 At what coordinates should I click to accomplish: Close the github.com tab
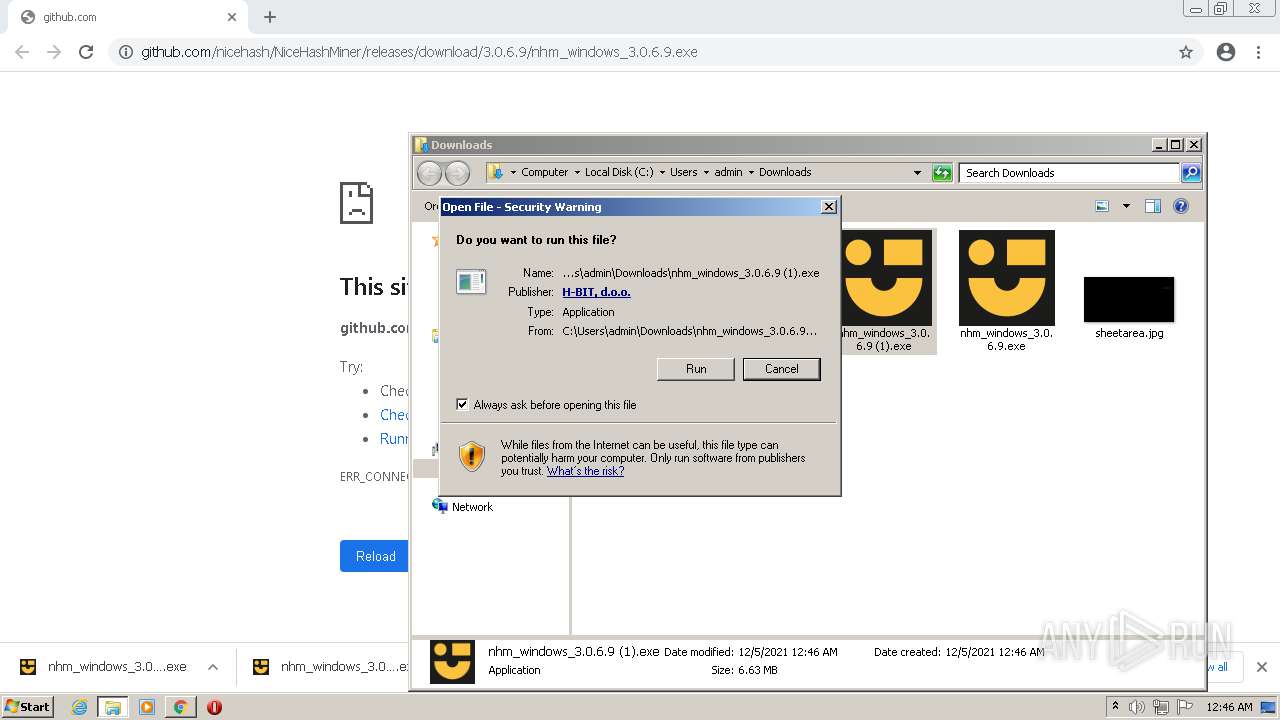click(x=232, y=17)
